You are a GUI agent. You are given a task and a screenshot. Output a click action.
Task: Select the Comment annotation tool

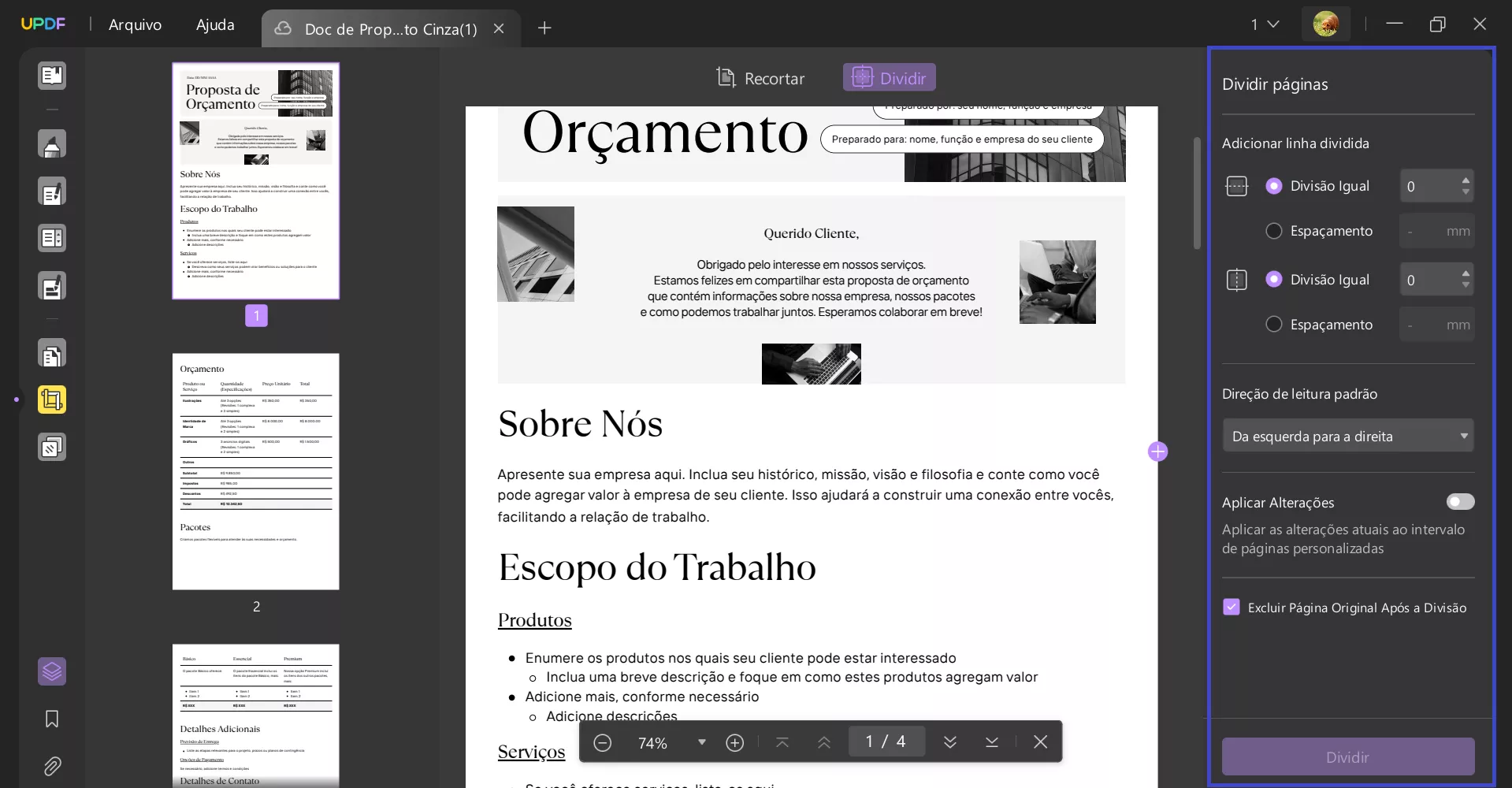click(x=52, y=144)
